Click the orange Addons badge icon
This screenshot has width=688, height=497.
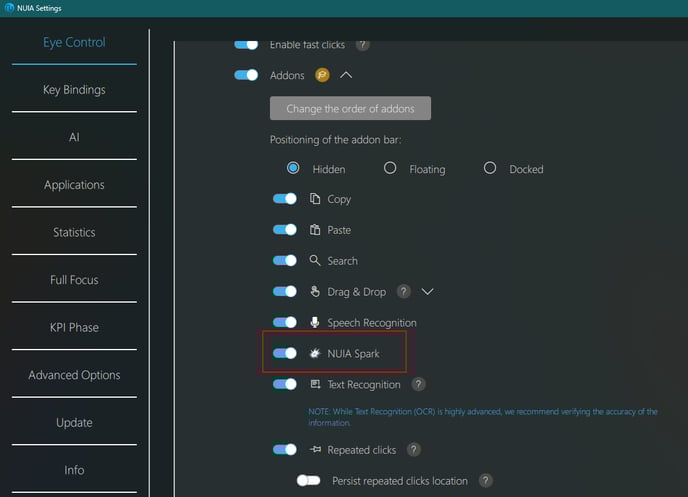(322, 75)
